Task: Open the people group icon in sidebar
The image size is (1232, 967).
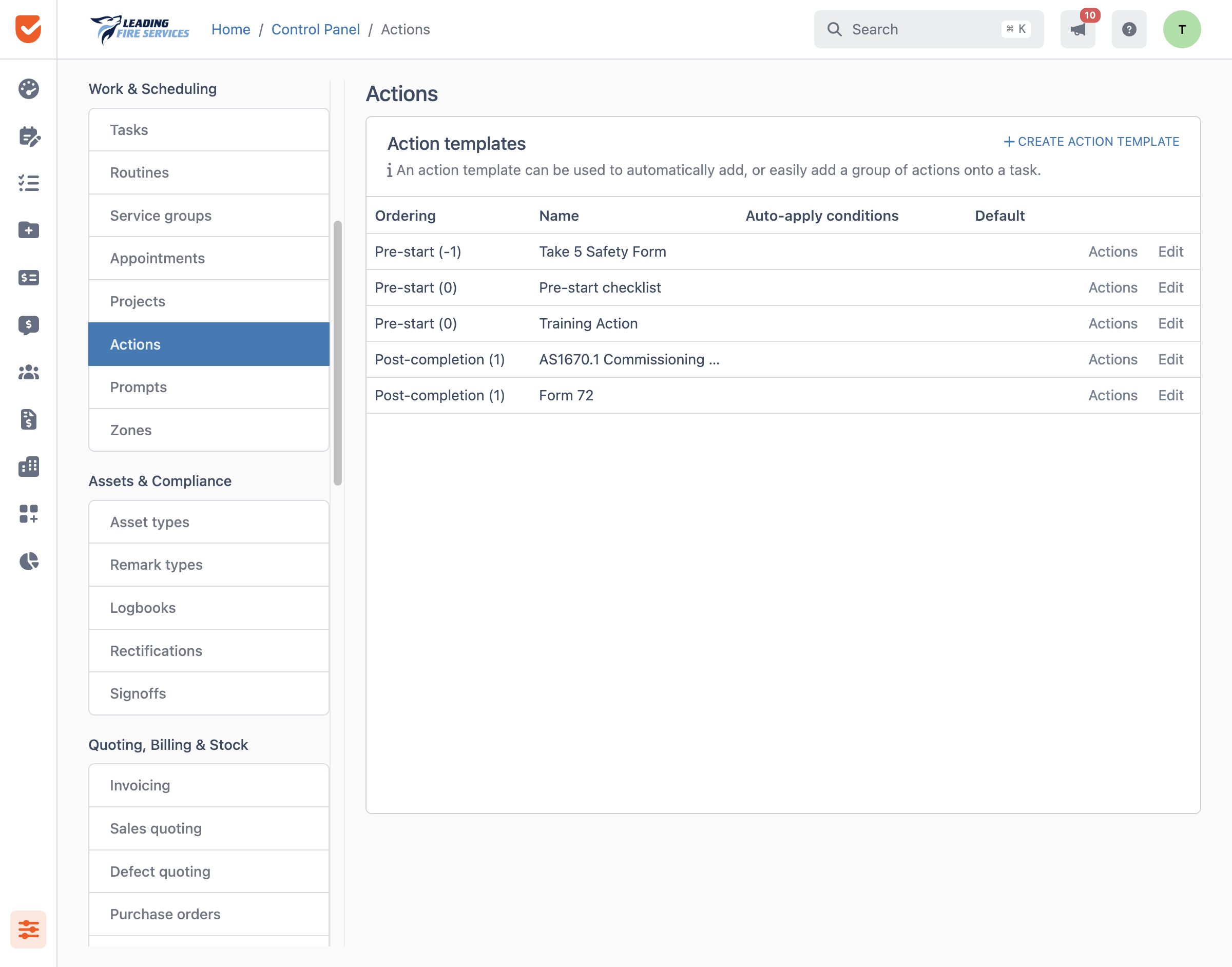Action: [x=28, y=372]
